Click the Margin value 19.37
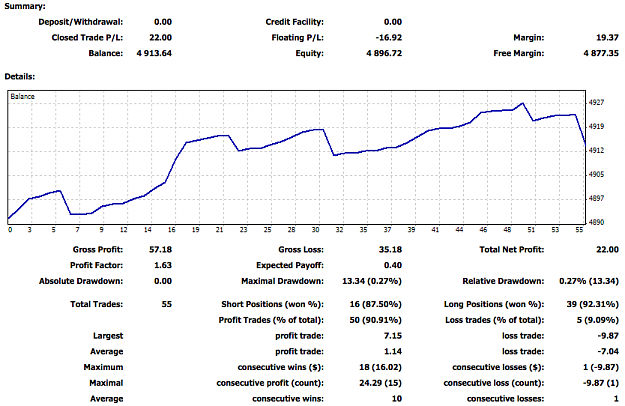 tap(607, 37)
